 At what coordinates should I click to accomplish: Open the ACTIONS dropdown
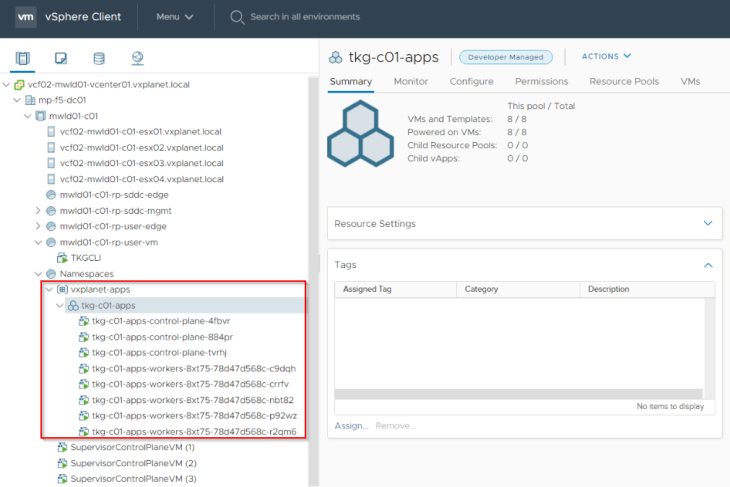pos(607,56)
